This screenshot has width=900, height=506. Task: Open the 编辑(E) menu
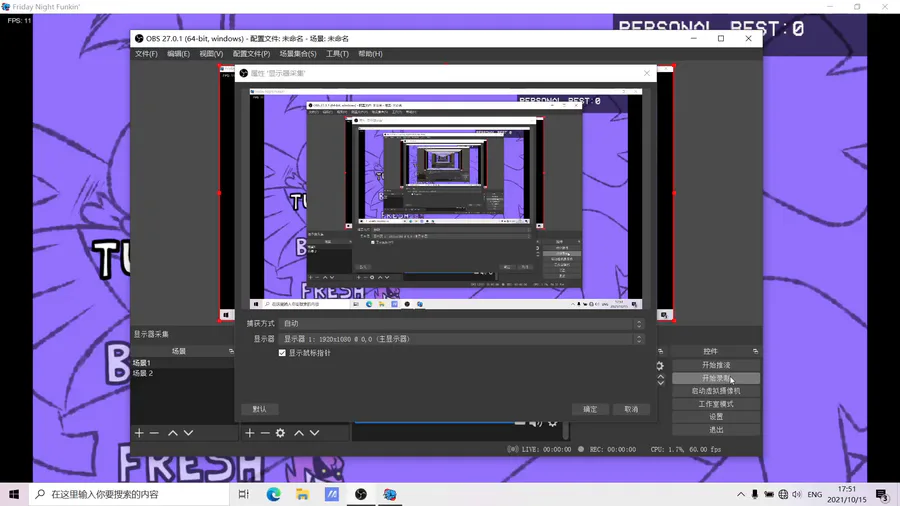pos(179,54)
